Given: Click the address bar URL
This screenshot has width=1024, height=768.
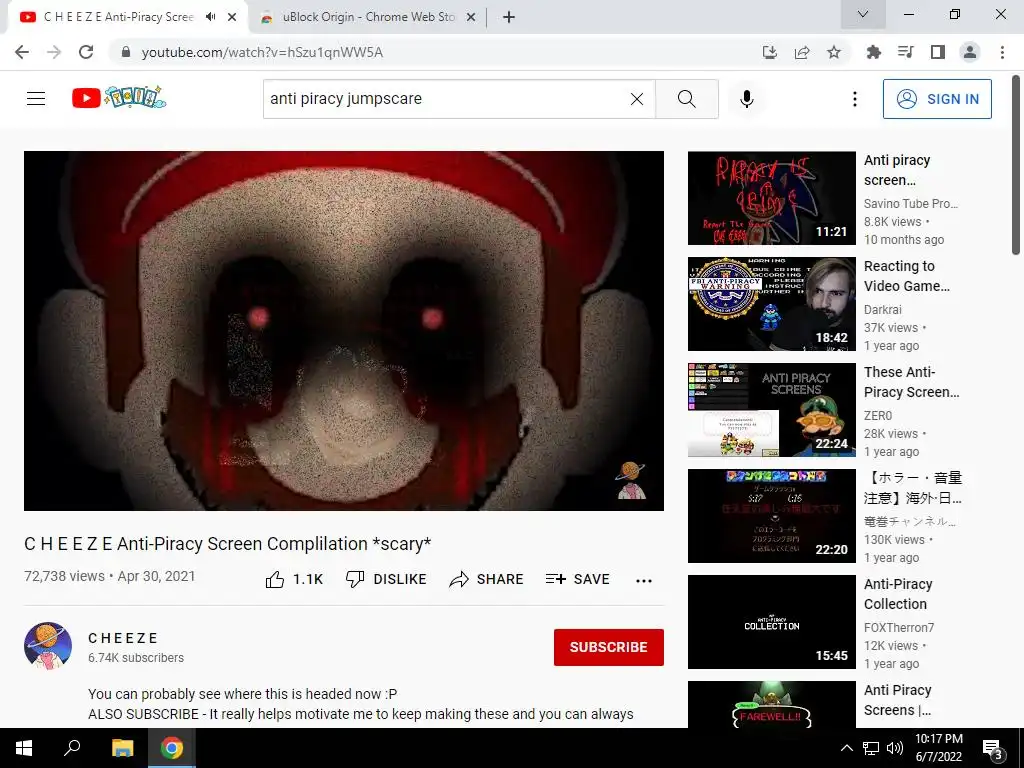Looking at the screenshot, I should (262, 52).
